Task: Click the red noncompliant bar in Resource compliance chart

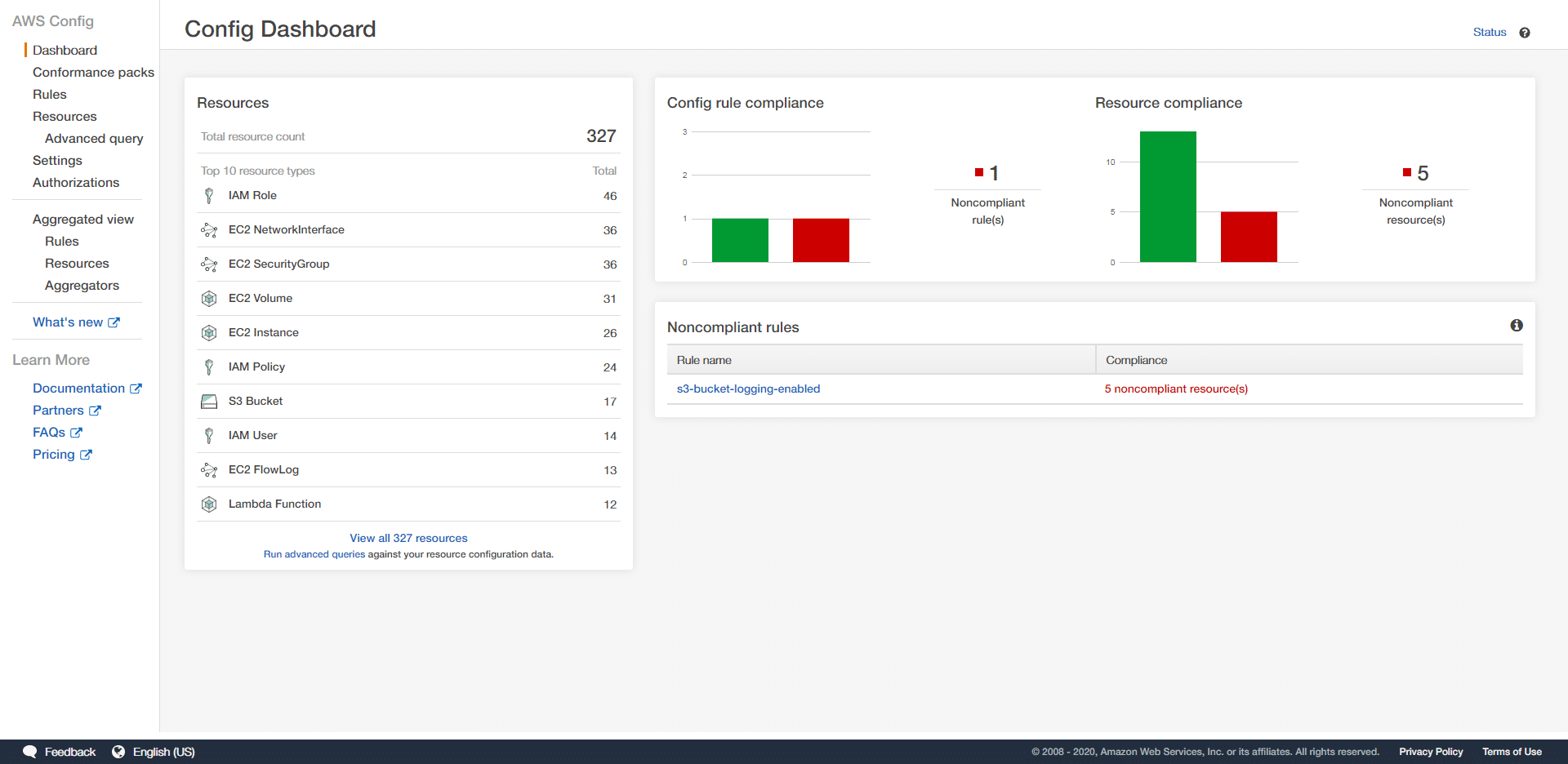Action: pyautogui.click(x=1249, y=237)
